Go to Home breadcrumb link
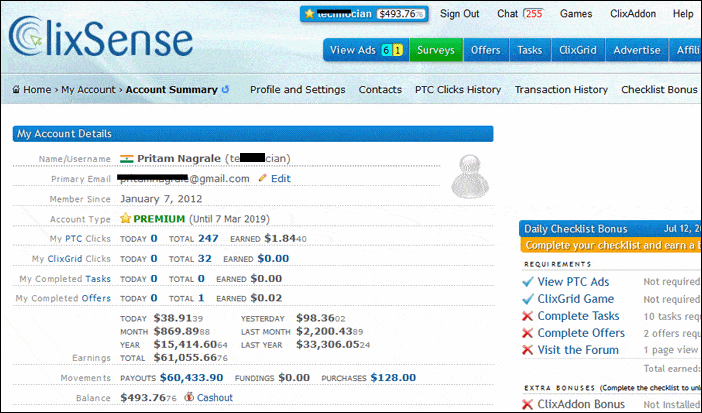This screenshot has width=702, height=413. (37, 90)
